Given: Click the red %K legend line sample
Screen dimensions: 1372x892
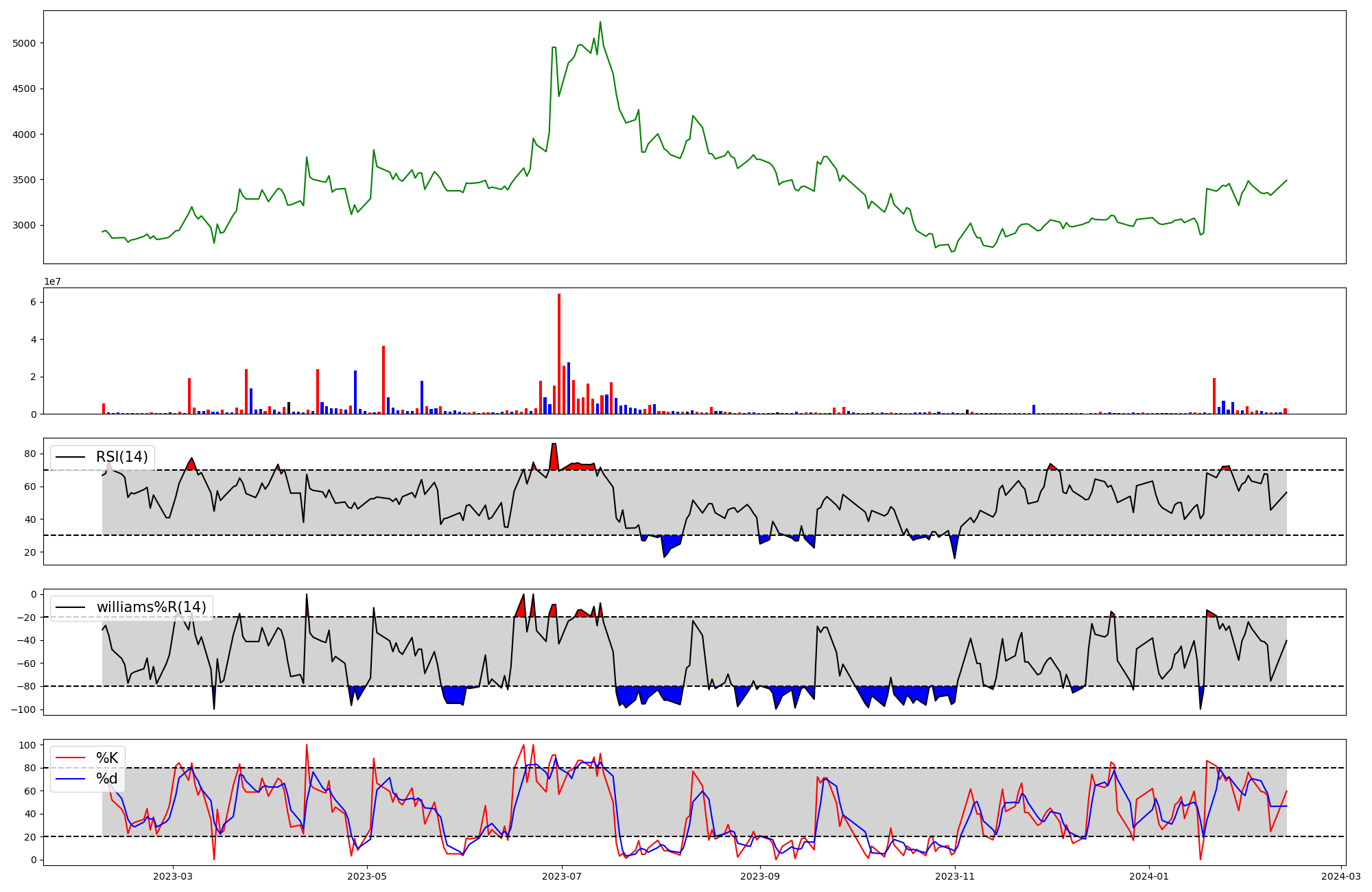Looking at the screenshot, I should (71, 758).
